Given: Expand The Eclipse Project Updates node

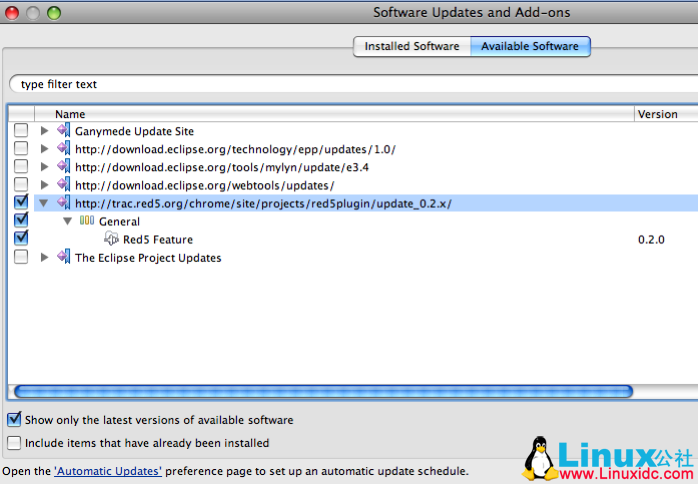Looking at the screenshot, I should (x=44, y=257).
